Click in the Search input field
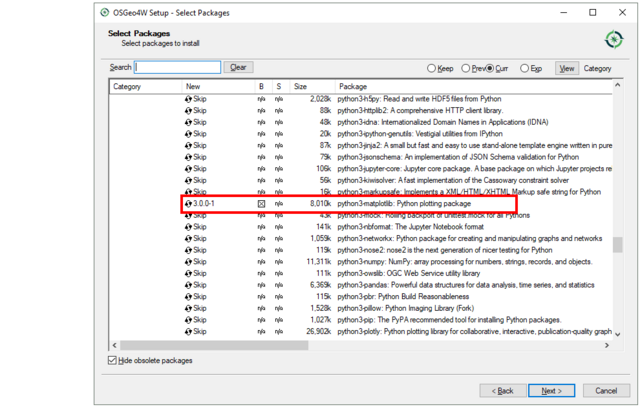The image size is (640, 407). 178,68
